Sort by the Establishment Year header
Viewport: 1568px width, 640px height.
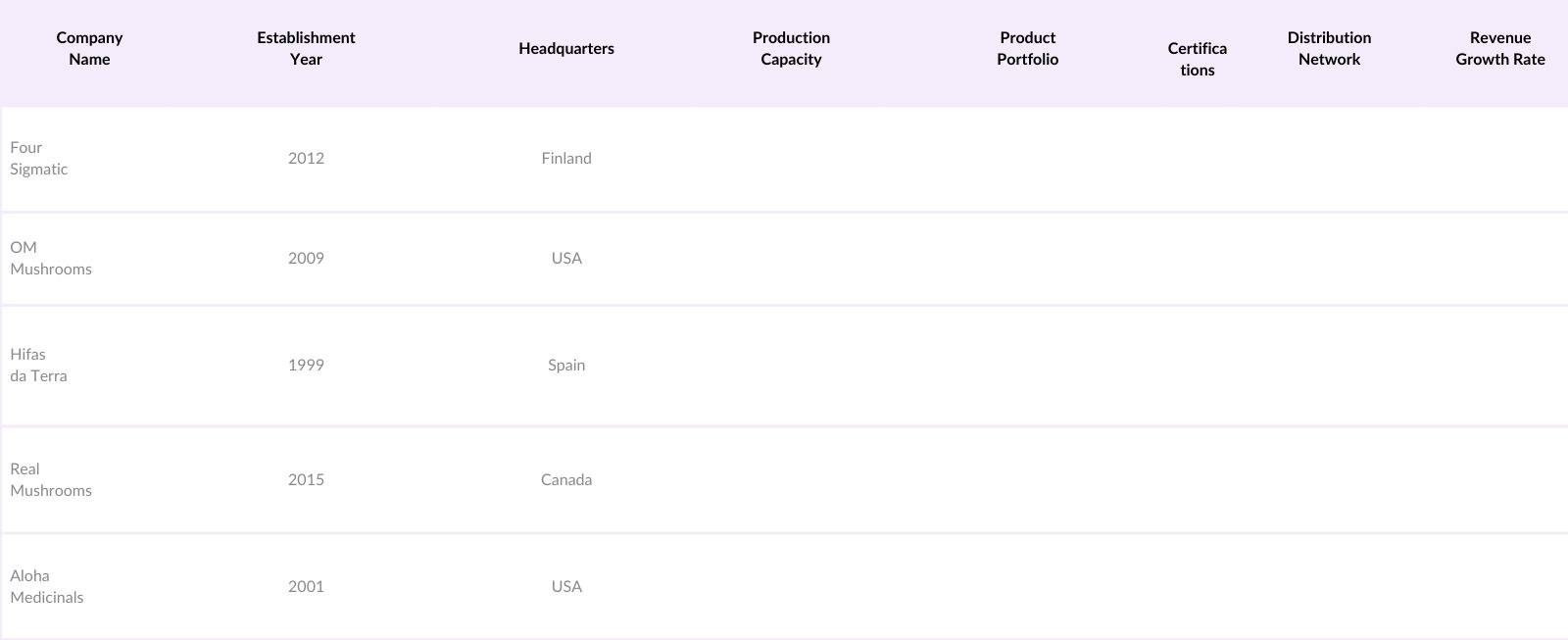point(306,49)
